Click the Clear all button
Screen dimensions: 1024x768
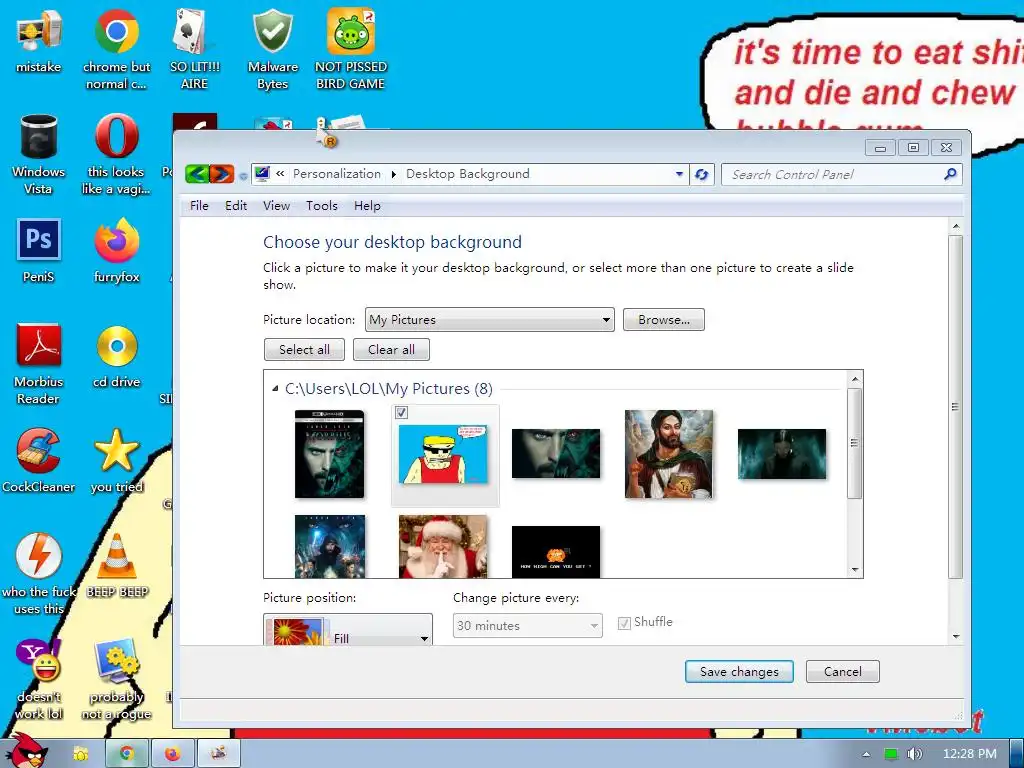[391, 349]
